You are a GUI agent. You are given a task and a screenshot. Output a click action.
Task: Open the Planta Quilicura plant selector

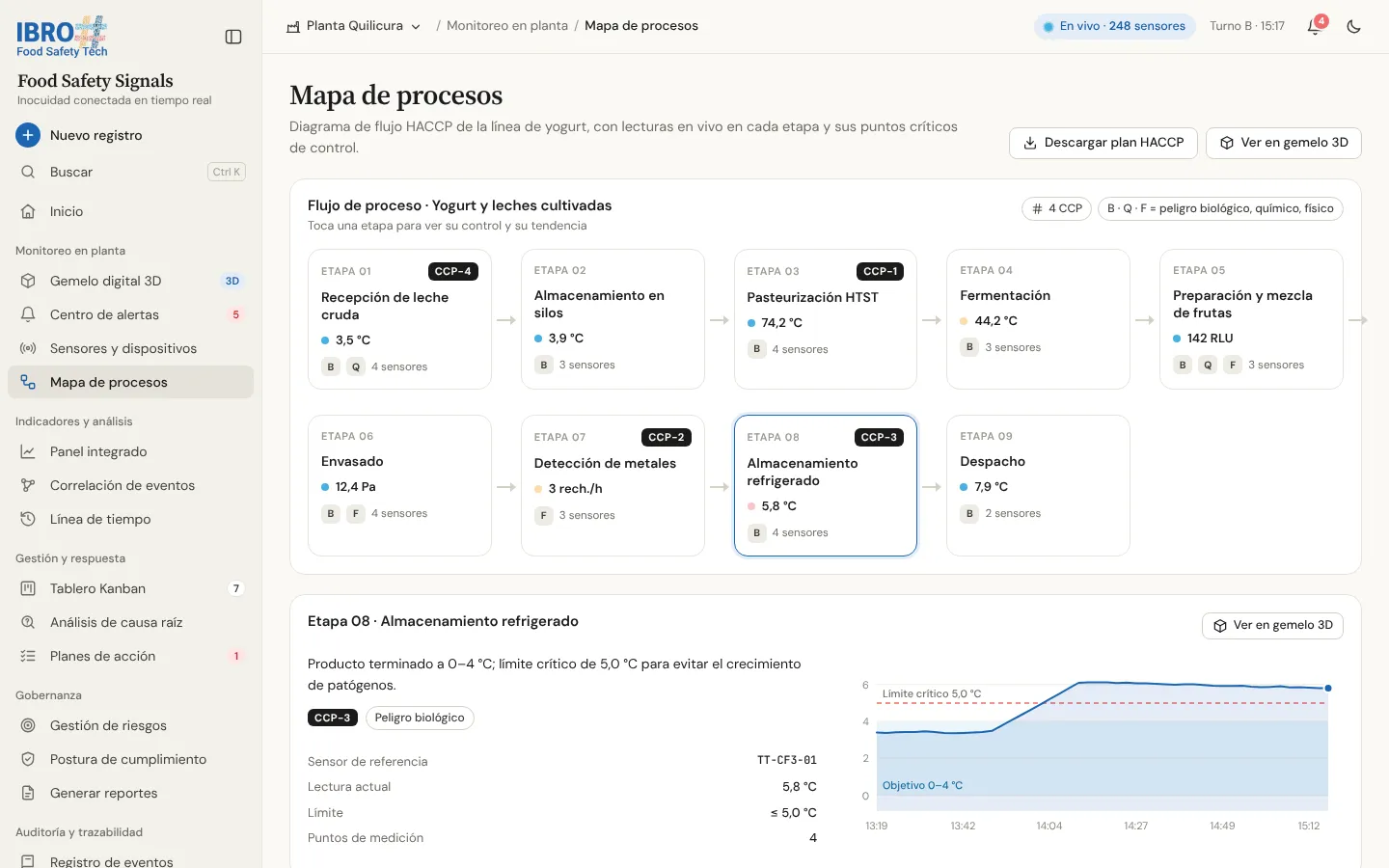pyautogui.click(x=354, y=26)
